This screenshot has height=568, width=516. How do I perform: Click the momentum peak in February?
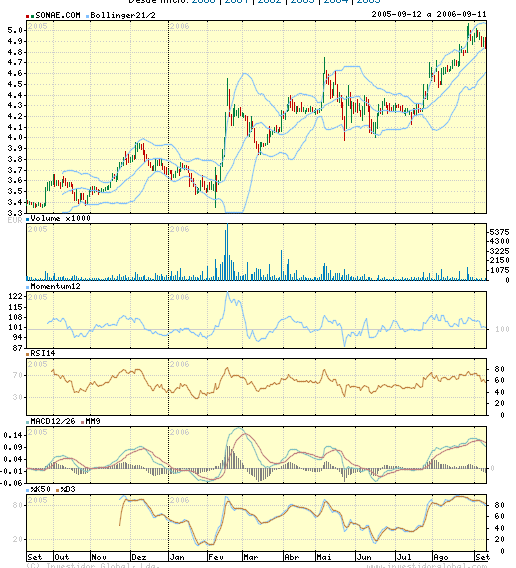228,292
